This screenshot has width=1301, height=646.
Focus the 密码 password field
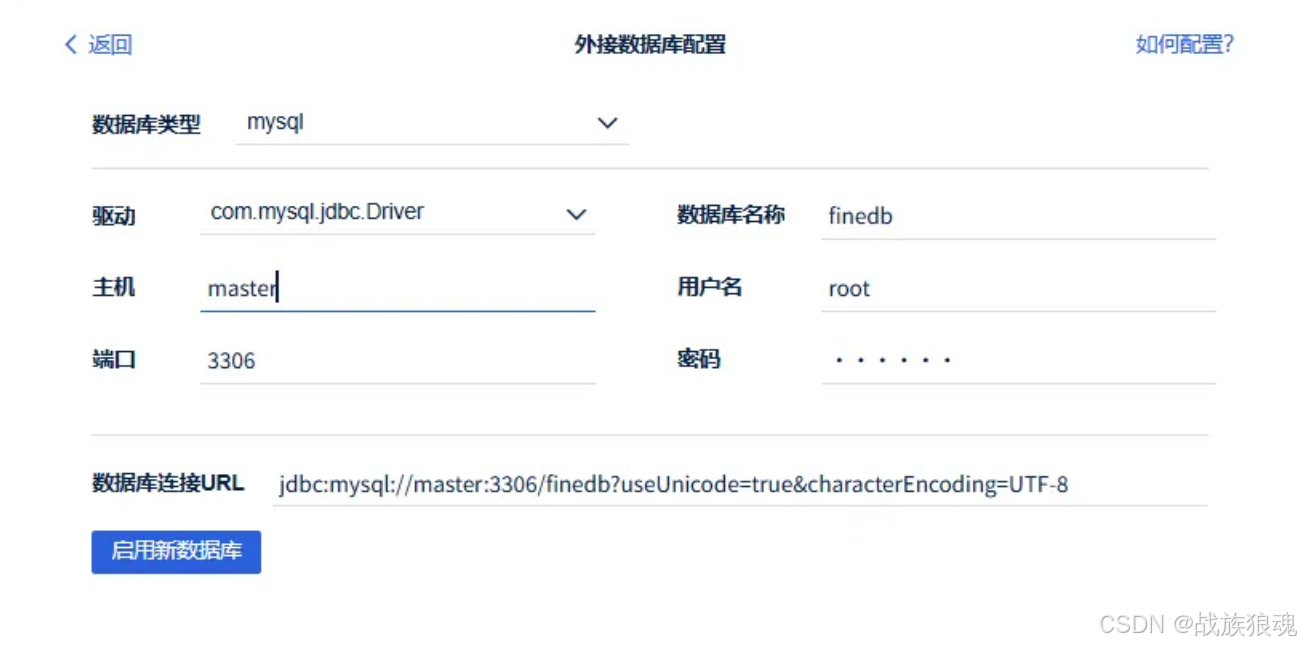(x=1018, y=361)
